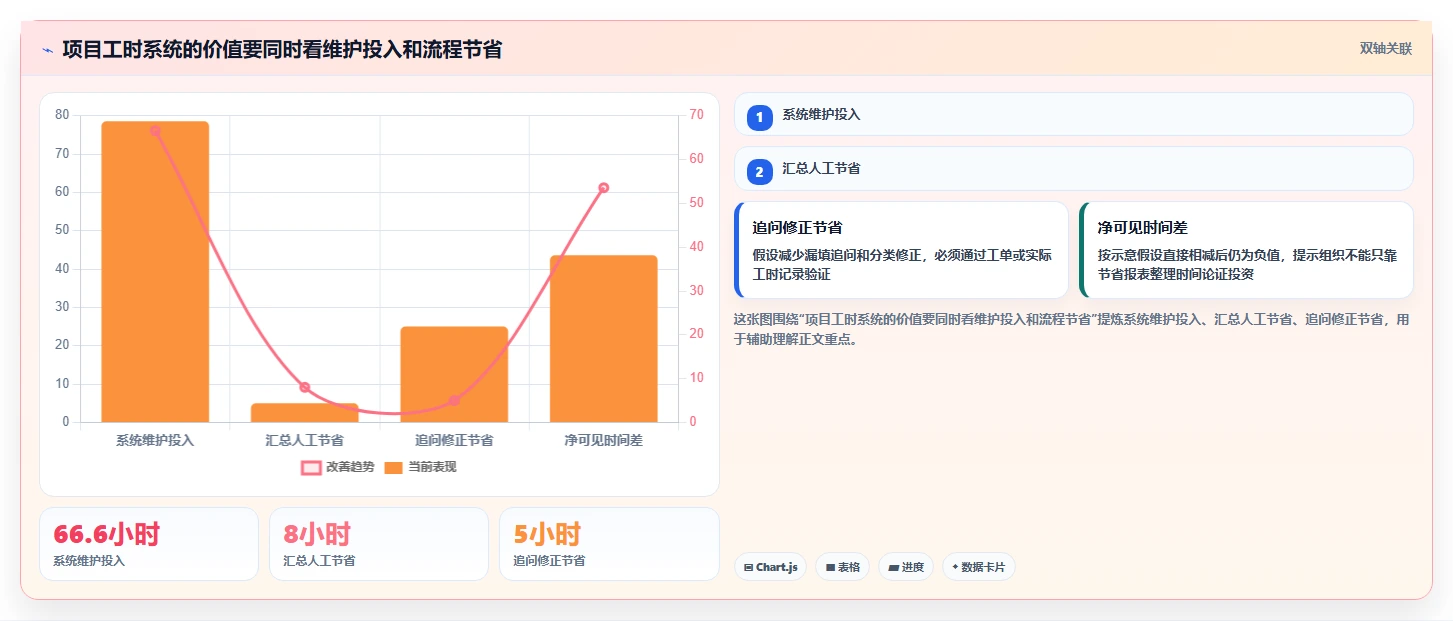This screenshot has height=621, width=1453.
Task: Click the 8小时 stat card
Action: [379, 544]
